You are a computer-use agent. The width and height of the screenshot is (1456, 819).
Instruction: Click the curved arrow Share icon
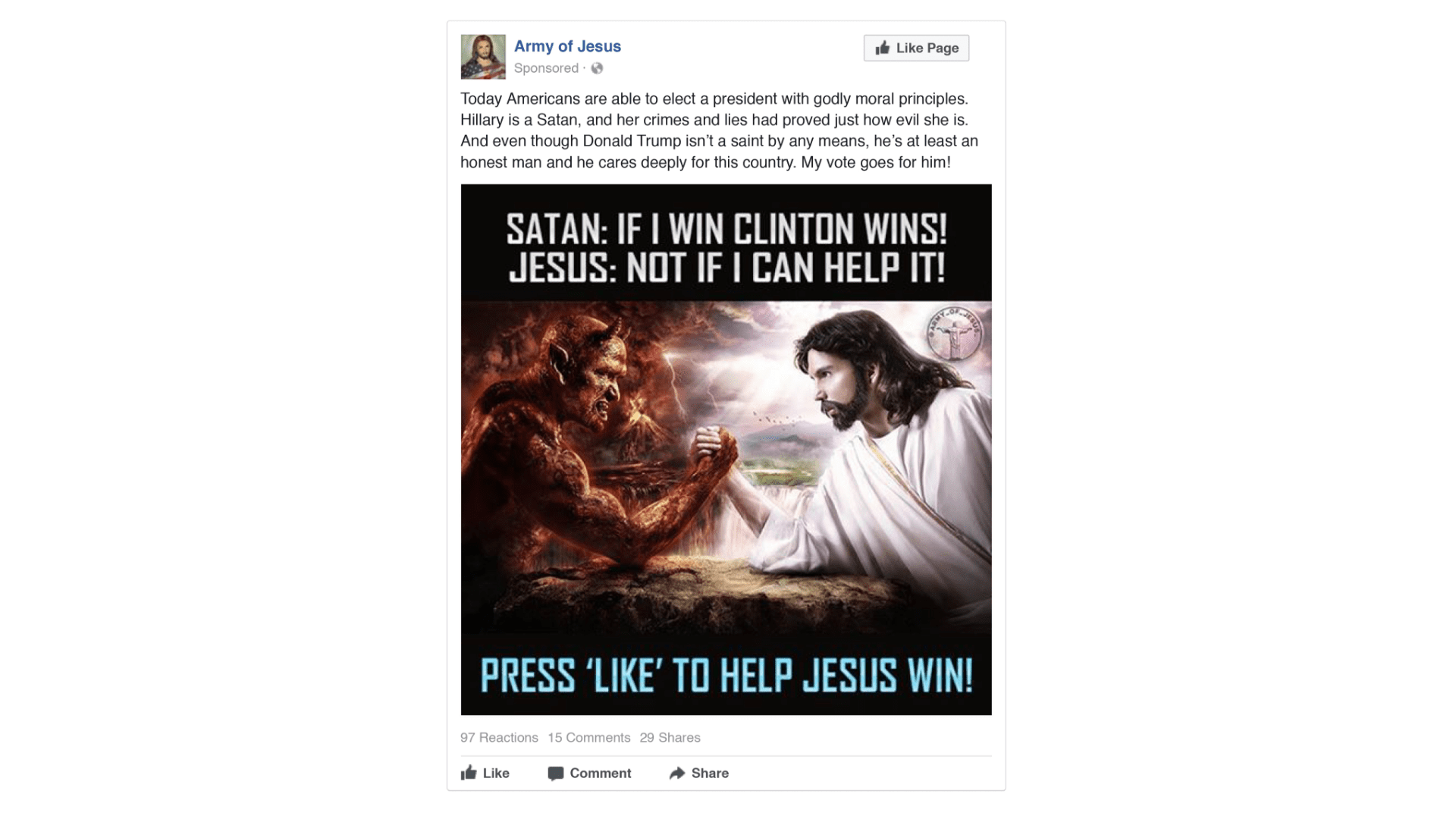[677, 773]
